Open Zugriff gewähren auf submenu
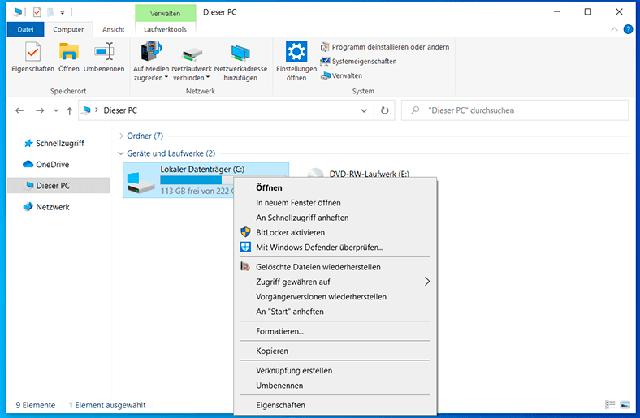The image size is (640, 418). 336,282
